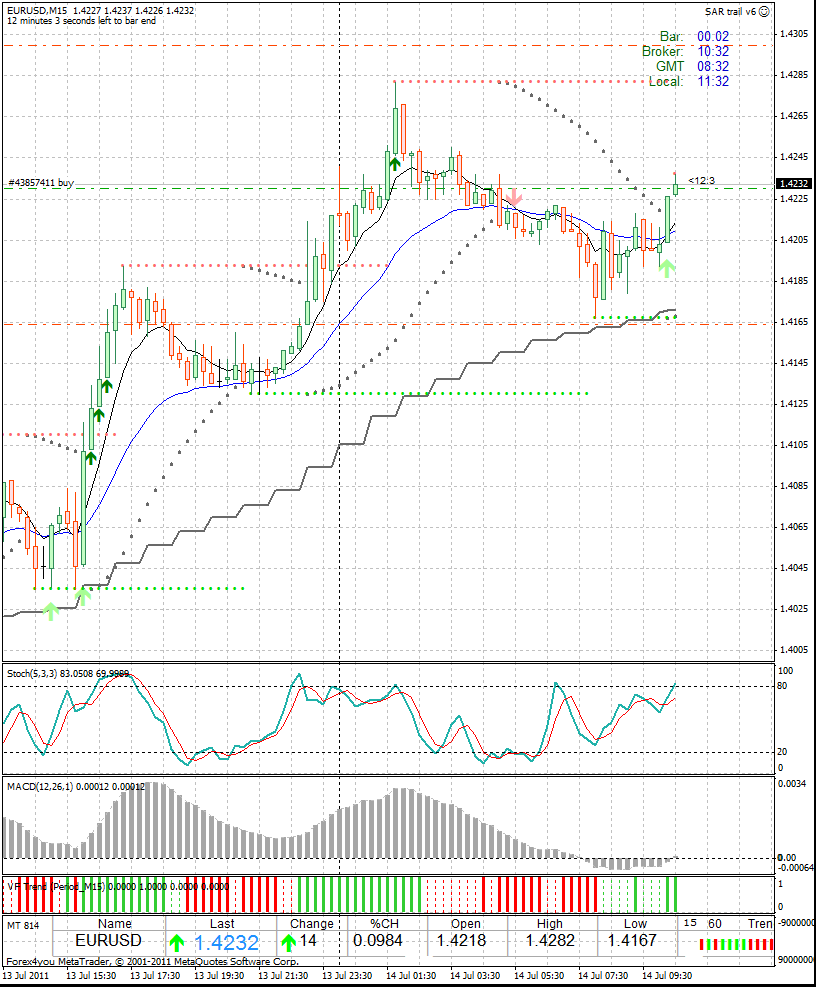
Task: Click the 13 Jul 19:30 time axis label
Action: [219, 976]
